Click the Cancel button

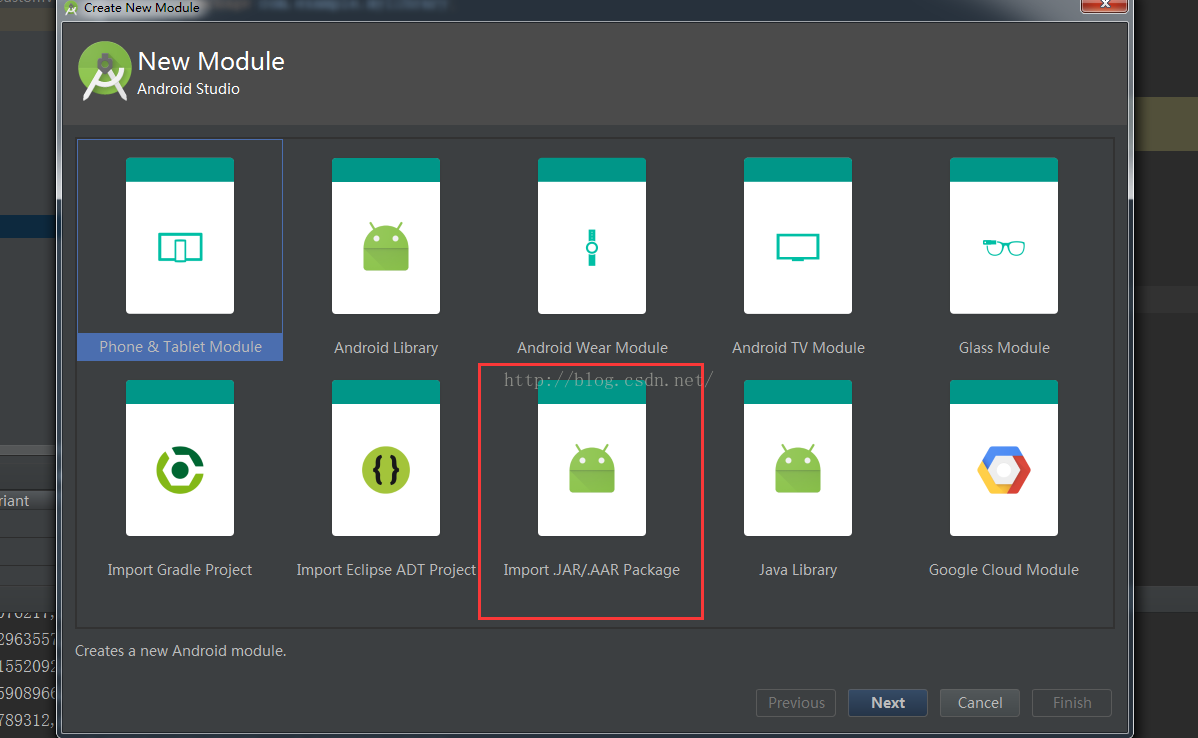pyautogui.click(x=979, y=703)
